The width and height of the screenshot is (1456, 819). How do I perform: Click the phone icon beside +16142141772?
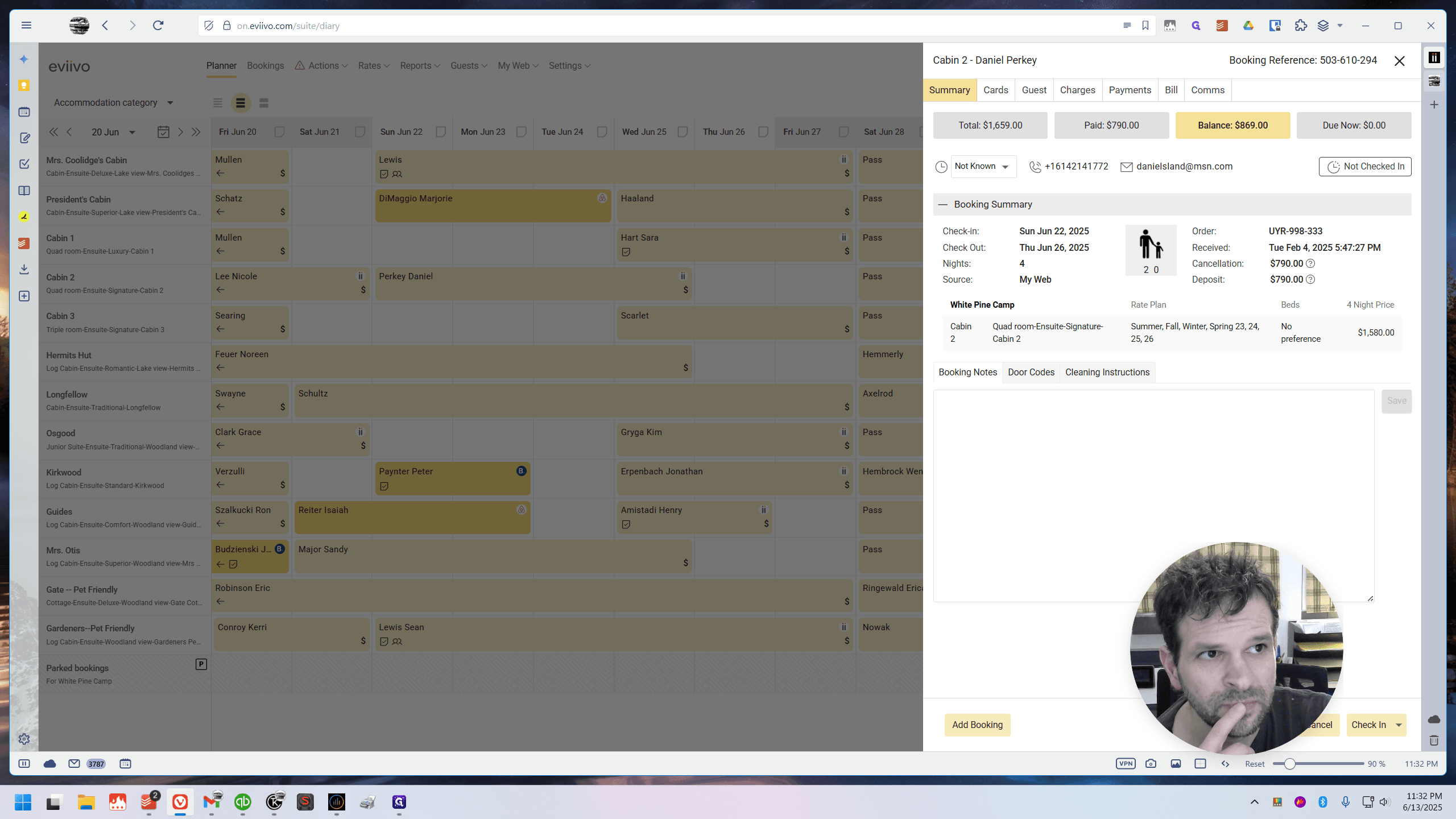[x=1035, y=167]
